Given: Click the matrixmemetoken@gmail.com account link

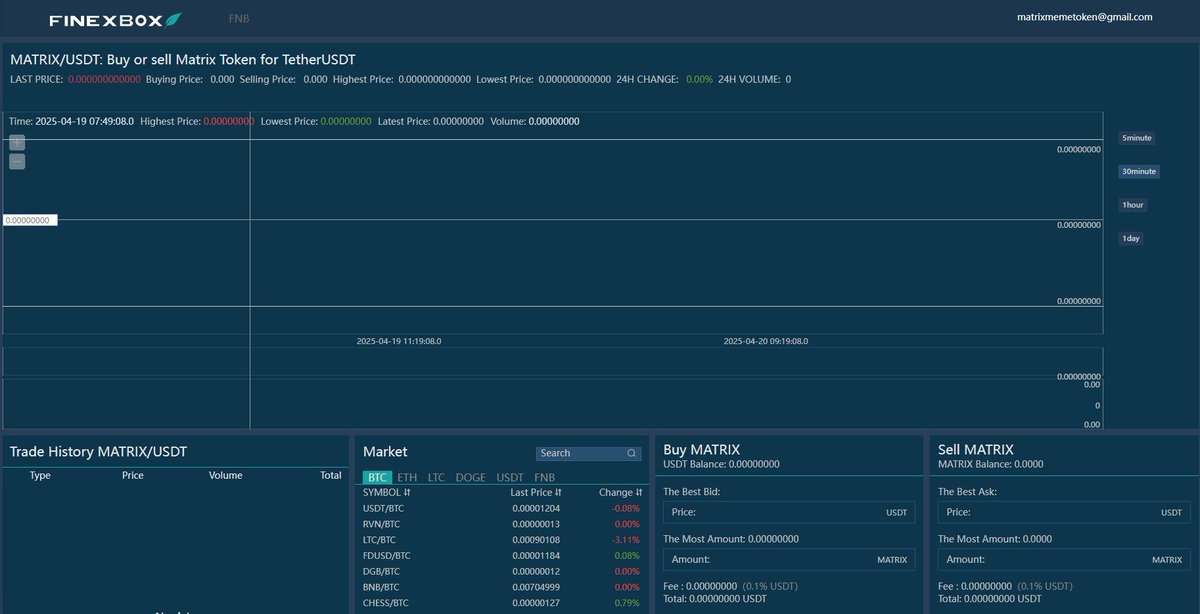Looking at the screenshot, I should (x=1083, y=16).
